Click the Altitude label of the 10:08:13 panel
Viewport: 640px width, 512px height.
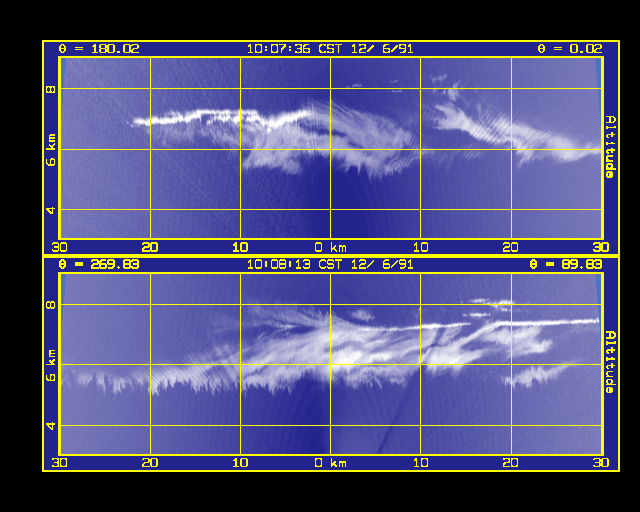(610, 363)
